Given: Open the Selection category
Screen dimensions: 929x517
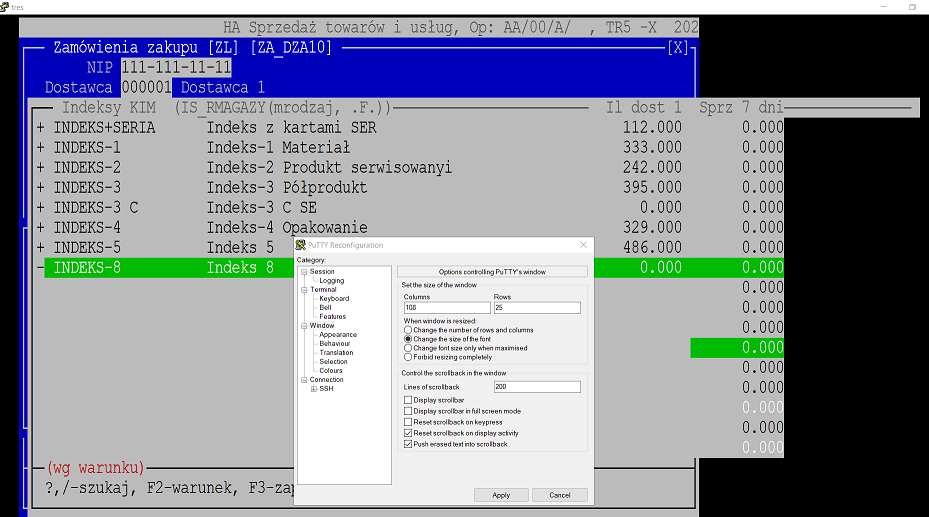Looking at the screenshot, I should pos(333,361).
